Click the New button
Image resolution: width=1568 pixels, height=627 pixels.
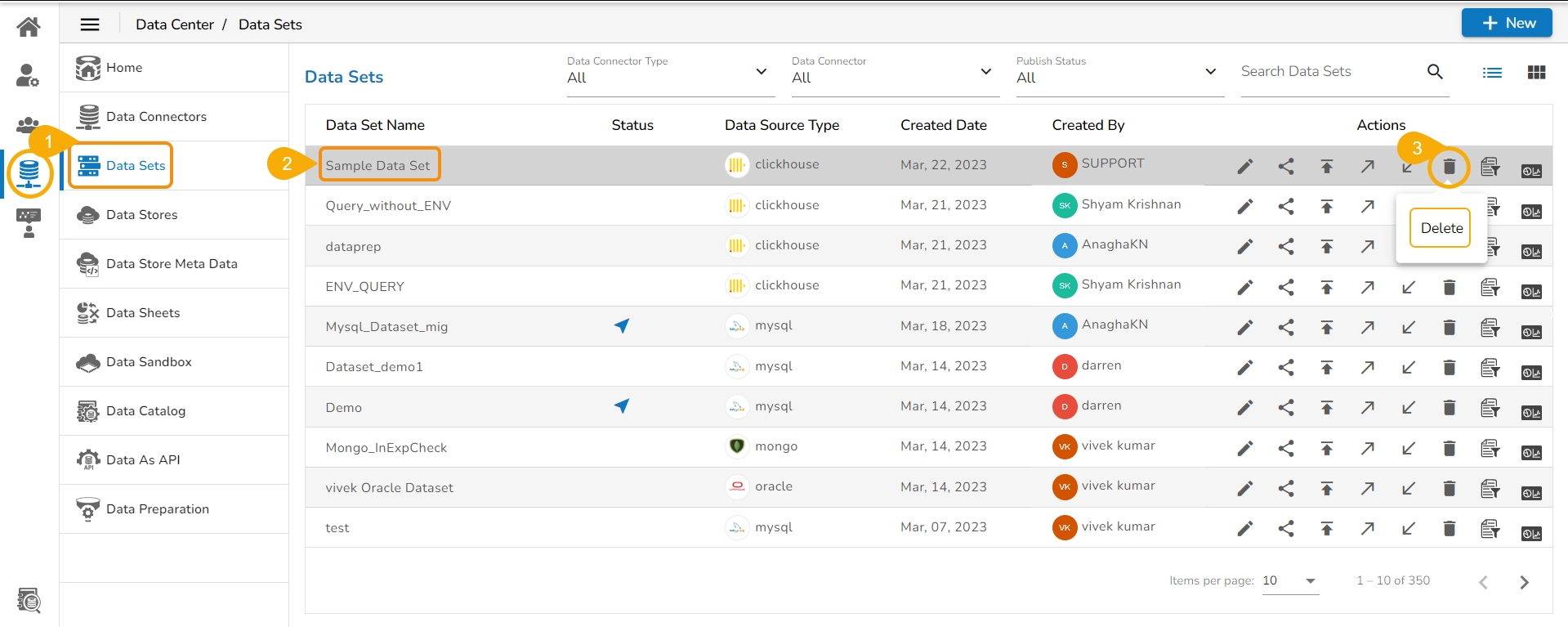tap(1507, 23)
